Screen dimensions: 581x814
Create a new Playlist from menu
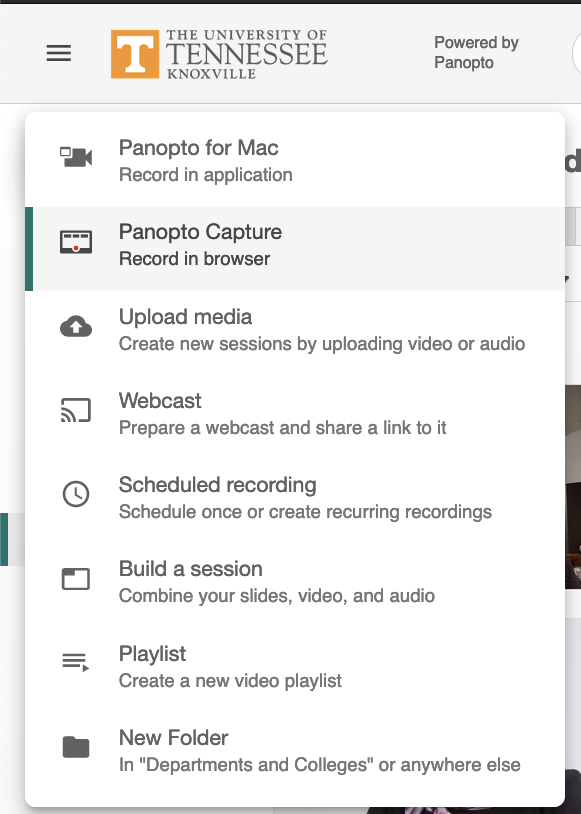(x=295, y=667)
